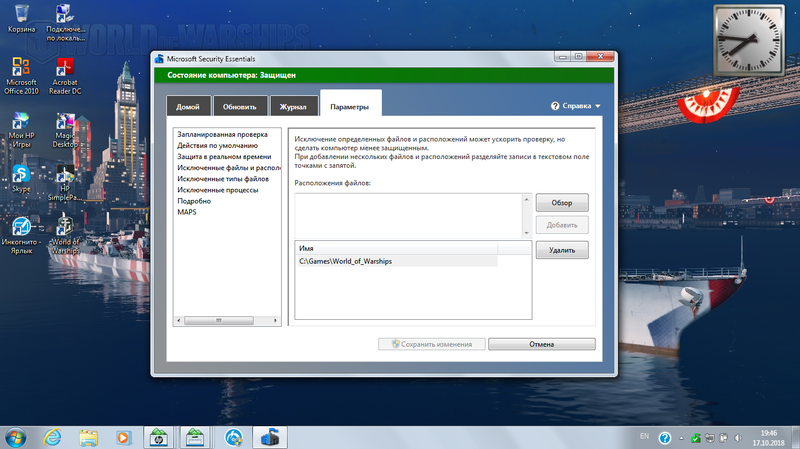Open the Windows Start menu
Viewport: 800px width, 449px height.
click(15, 438)
